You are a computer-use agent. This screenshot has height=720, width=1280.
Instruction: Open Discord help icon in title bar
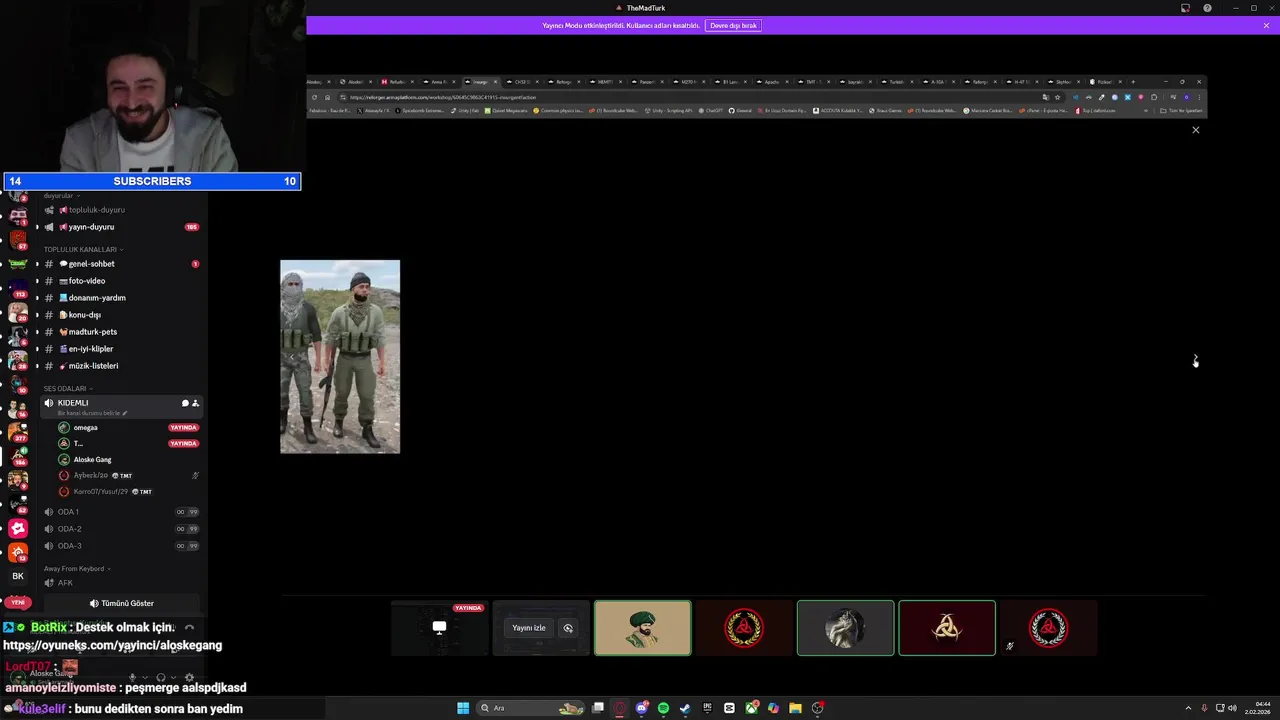[1207, 8]
